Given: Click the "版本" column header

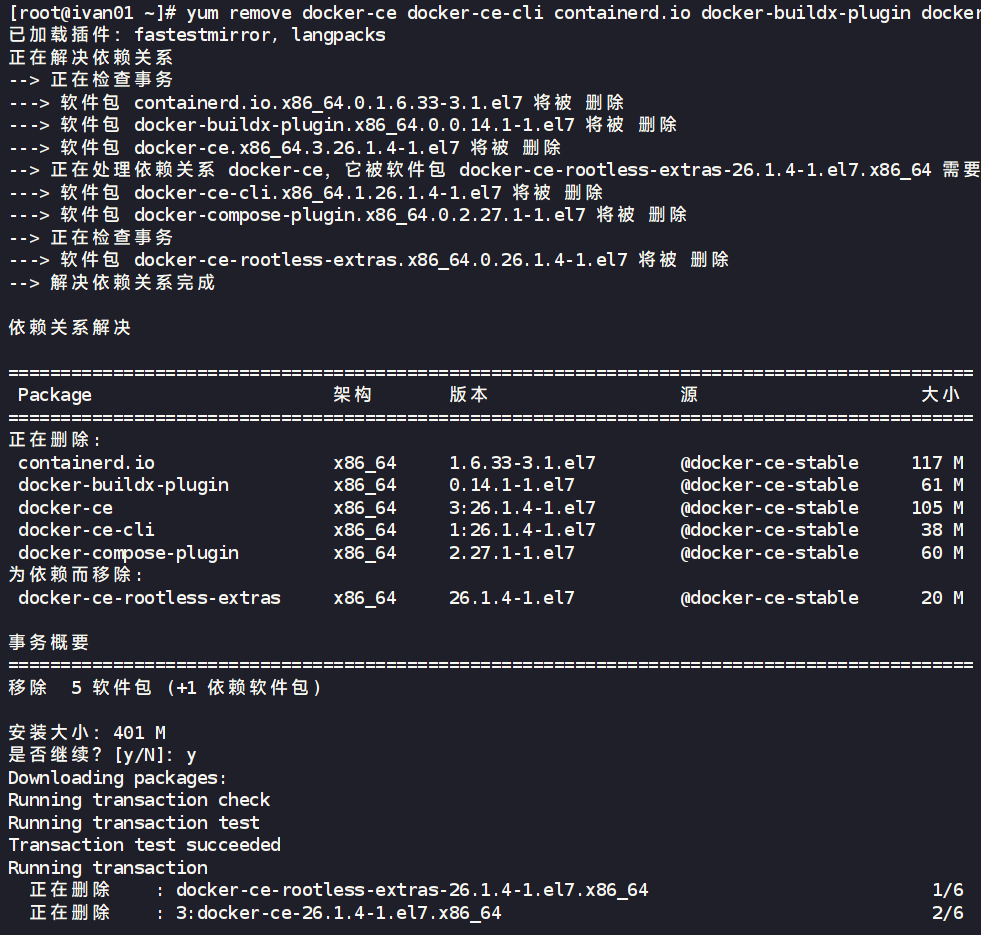Looking at the screenshot, I should [468, 395].
